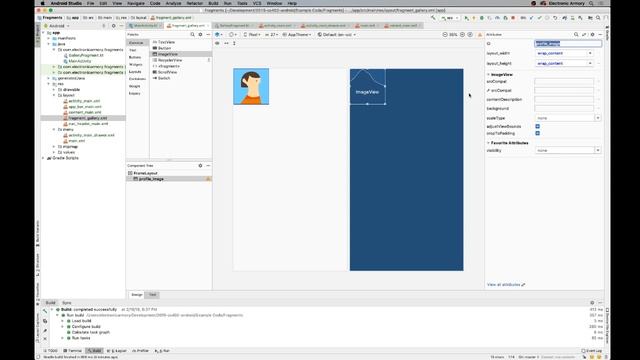Open the Android project view dropdown
The image size is (640, 360).
(x=56, y=26)
